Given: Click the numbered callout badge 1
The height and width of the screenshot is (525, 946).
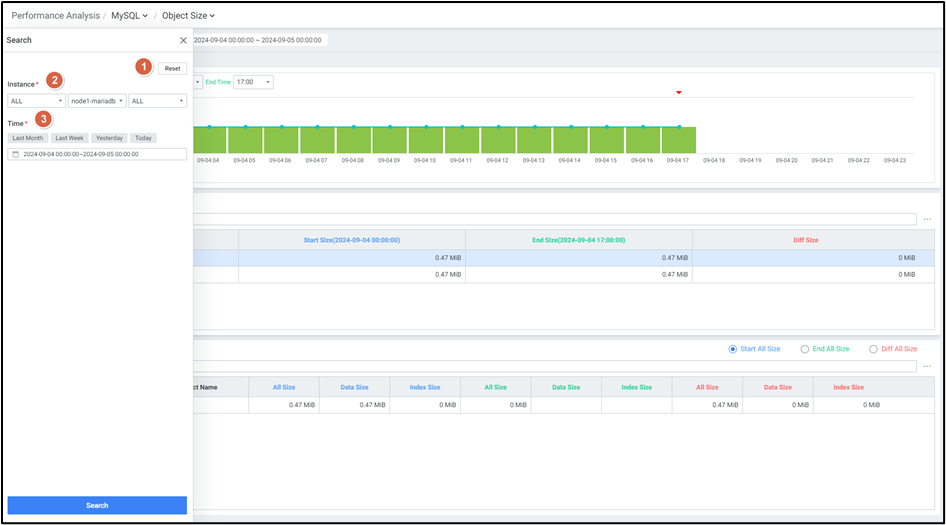Looking at the screenshot, I should click(x=143, y=66).
